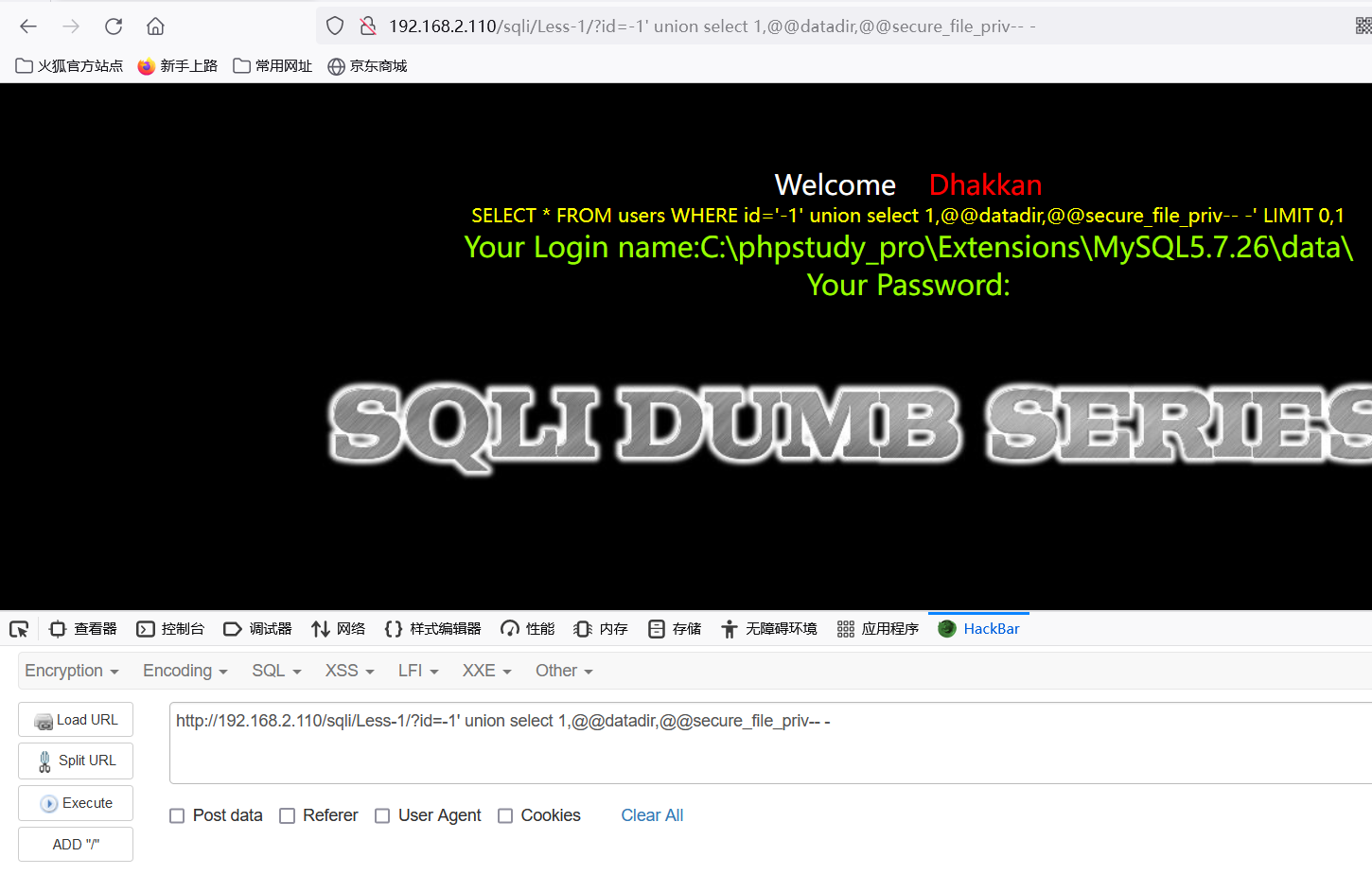The image size is (1372, 892).
Task: Enable the User Agent checkbox
Action: [382, 815]
